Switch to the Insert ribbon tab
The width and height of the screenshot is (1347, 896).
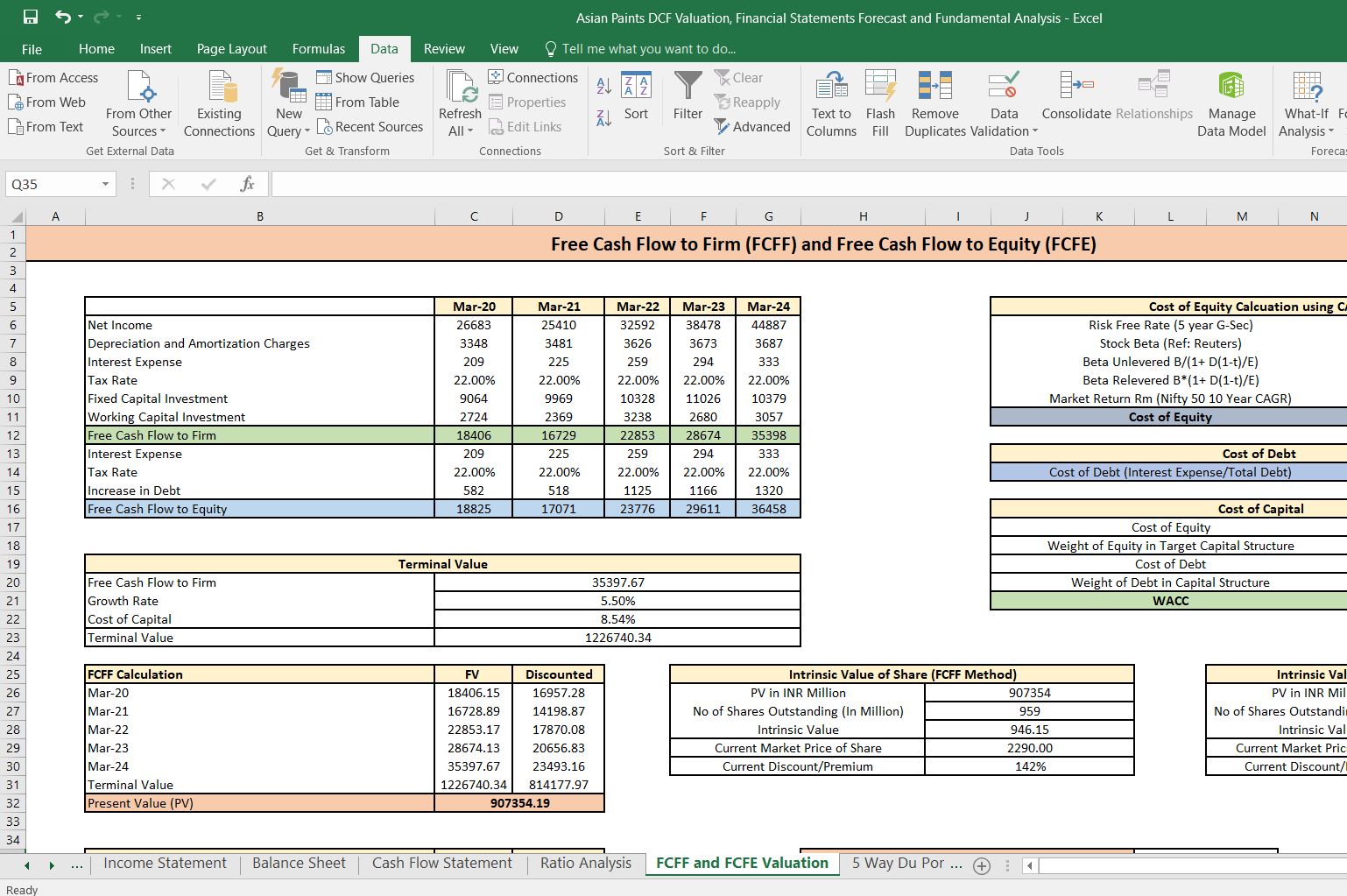click(156, 49)
